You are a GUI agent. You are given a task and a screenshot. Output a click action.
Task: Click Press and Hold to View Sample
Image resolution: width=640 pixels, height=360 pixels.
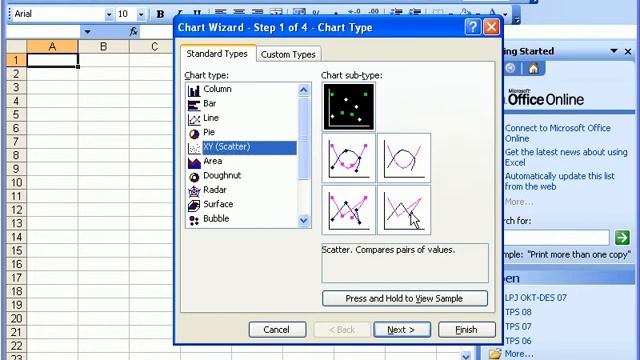coord(404,298)
